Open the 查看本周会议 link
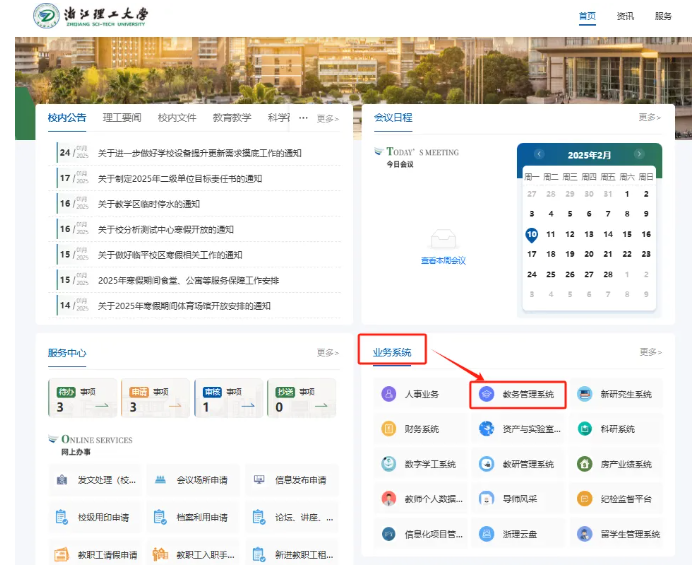 click(442, 261)
